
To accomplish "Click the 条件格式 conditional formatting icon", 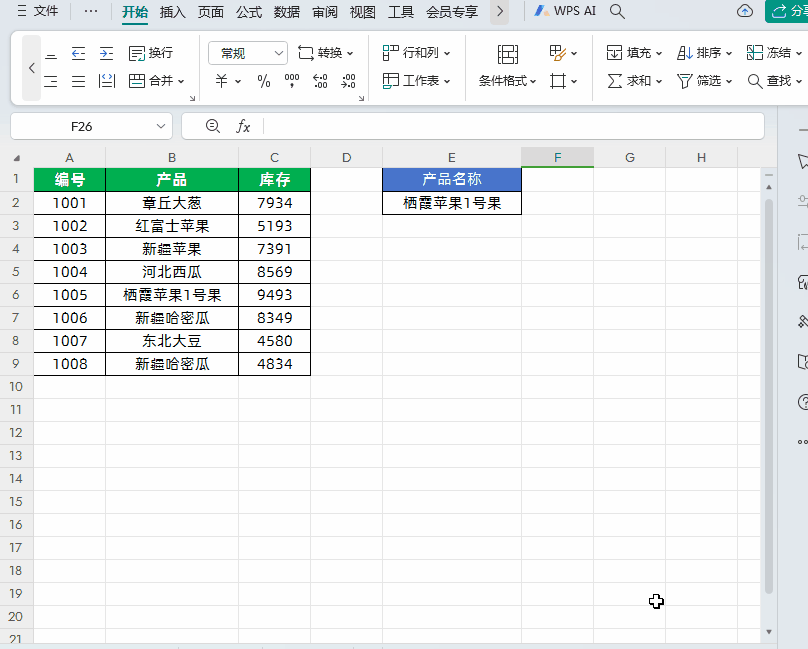I will coord(508,54).
